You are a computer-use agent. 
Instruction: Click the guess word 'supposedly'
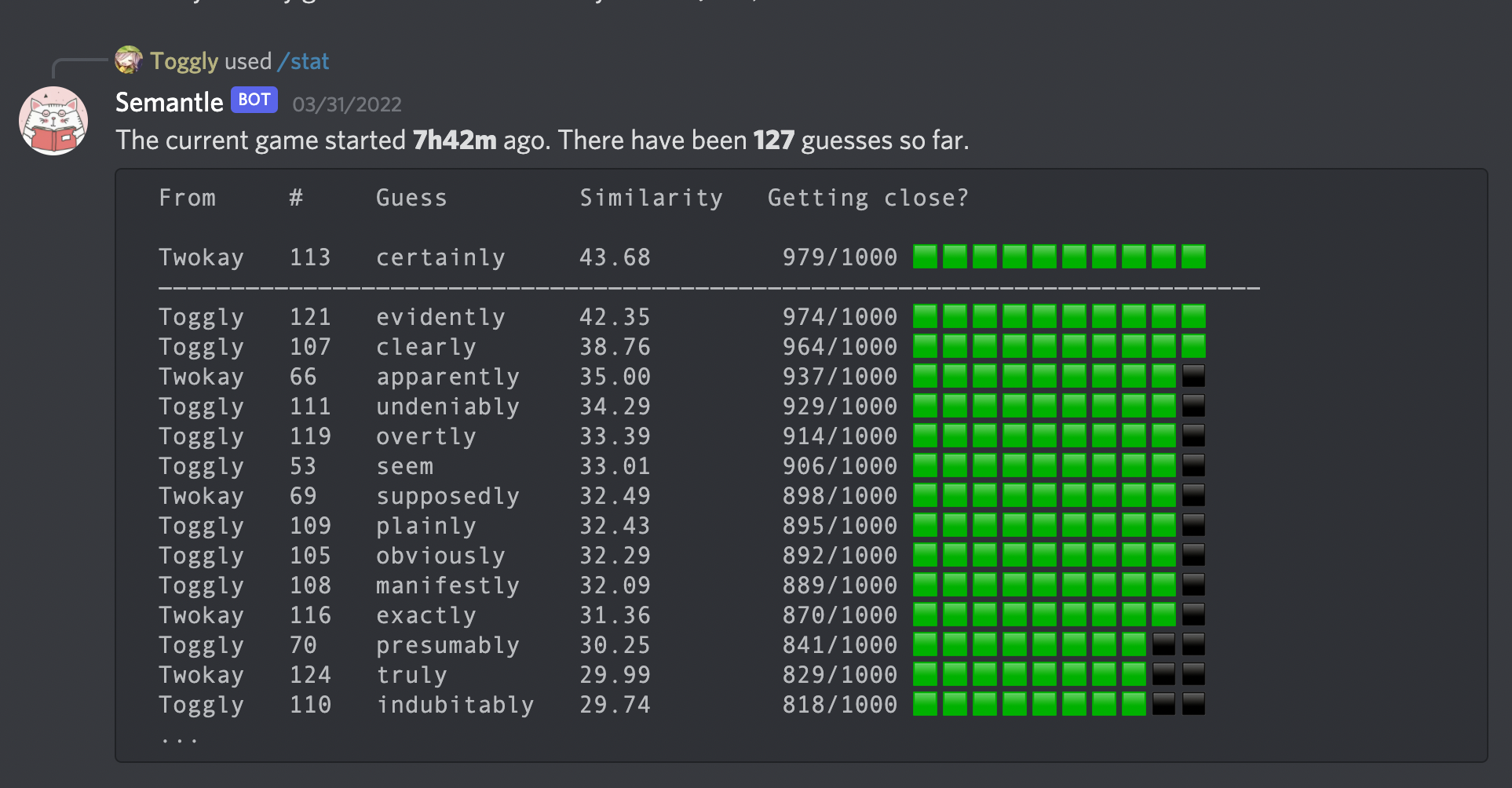tap(447, 496)
